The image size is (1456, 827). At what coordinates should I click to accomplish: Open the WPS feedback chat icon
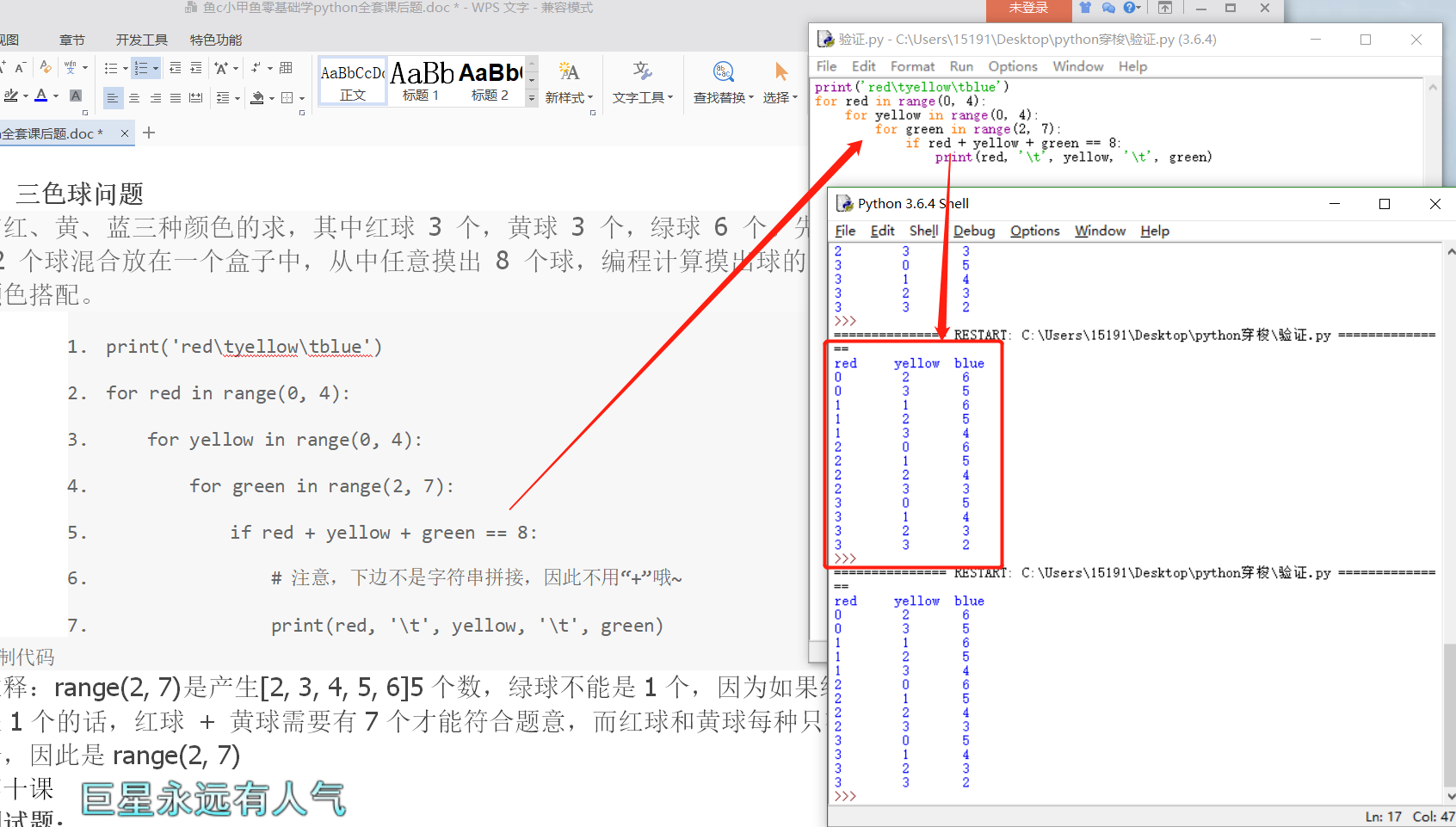(x=1108, y=8)
